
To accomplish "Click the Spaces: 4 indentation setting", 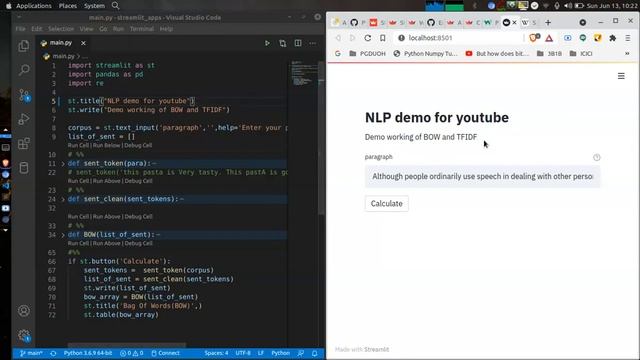I will (x=216, y=353).
